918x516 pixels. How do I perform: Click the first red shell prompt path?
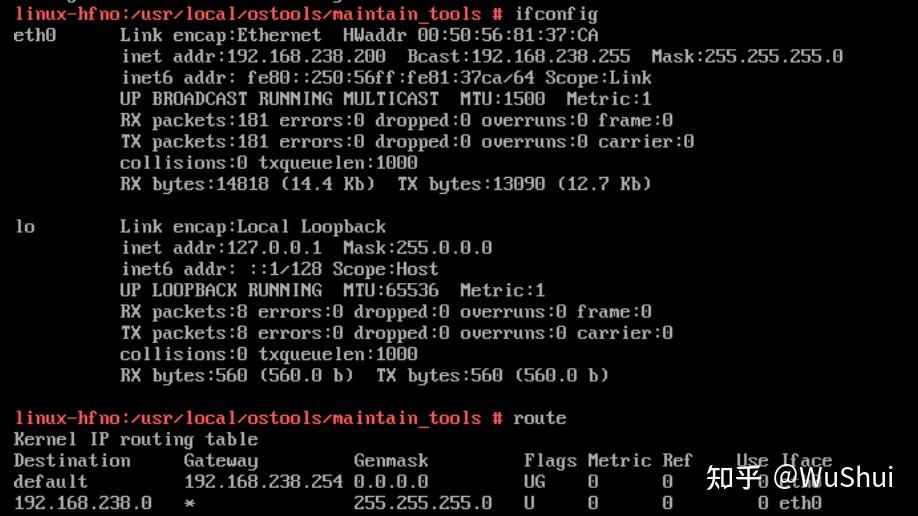pyautogui.click(x=248, y=14)
